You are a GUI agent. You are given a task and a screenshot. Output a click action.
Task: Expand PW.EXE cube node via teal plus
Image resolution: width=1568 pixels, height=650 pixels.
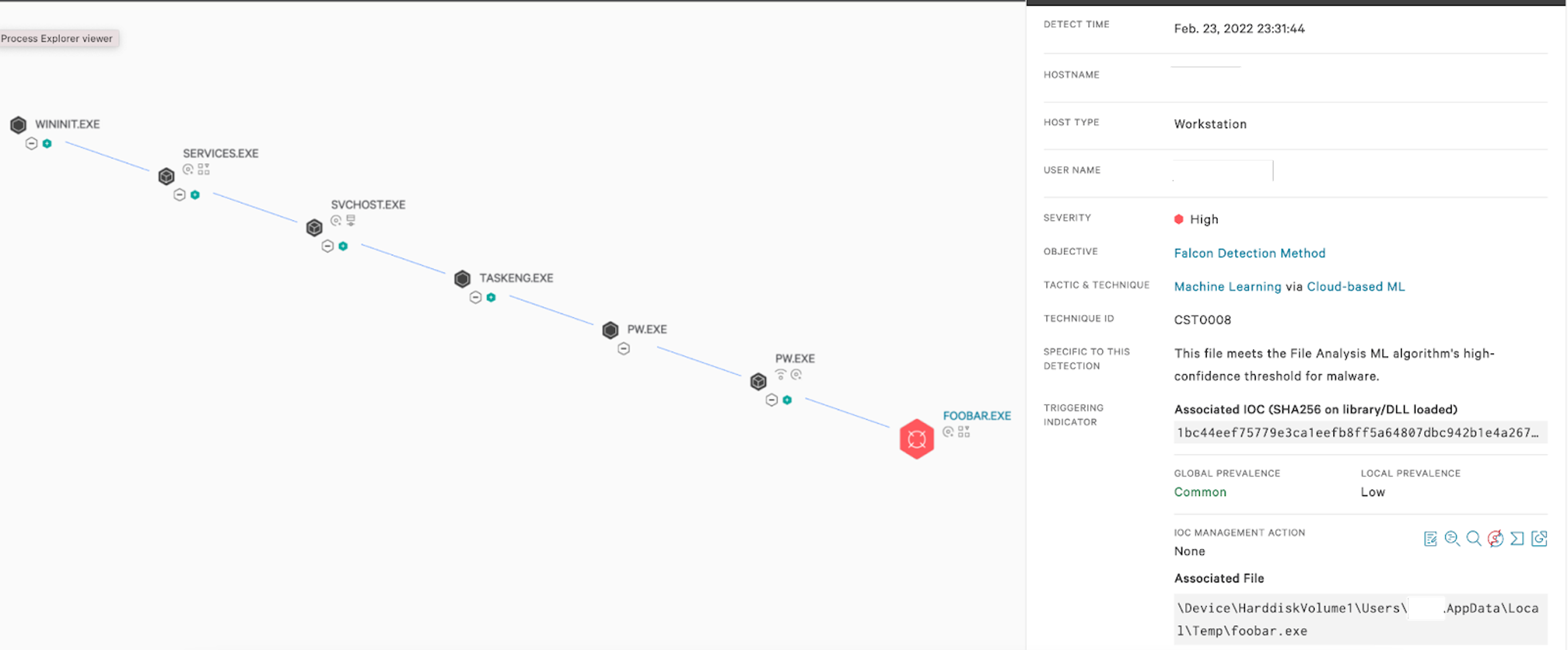pos(787,400)
